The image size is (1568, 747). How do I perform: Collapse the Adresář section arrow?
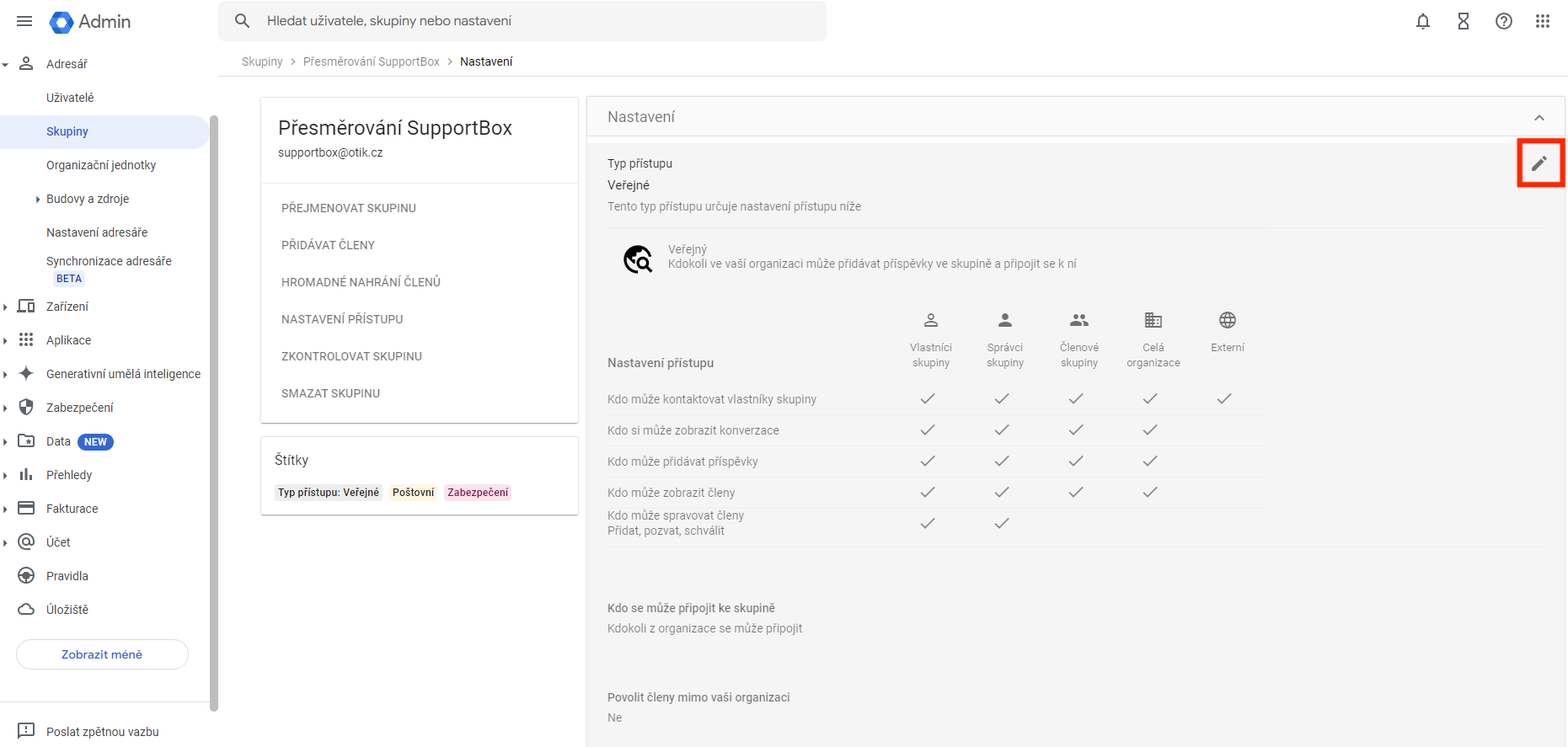(5, 64)
